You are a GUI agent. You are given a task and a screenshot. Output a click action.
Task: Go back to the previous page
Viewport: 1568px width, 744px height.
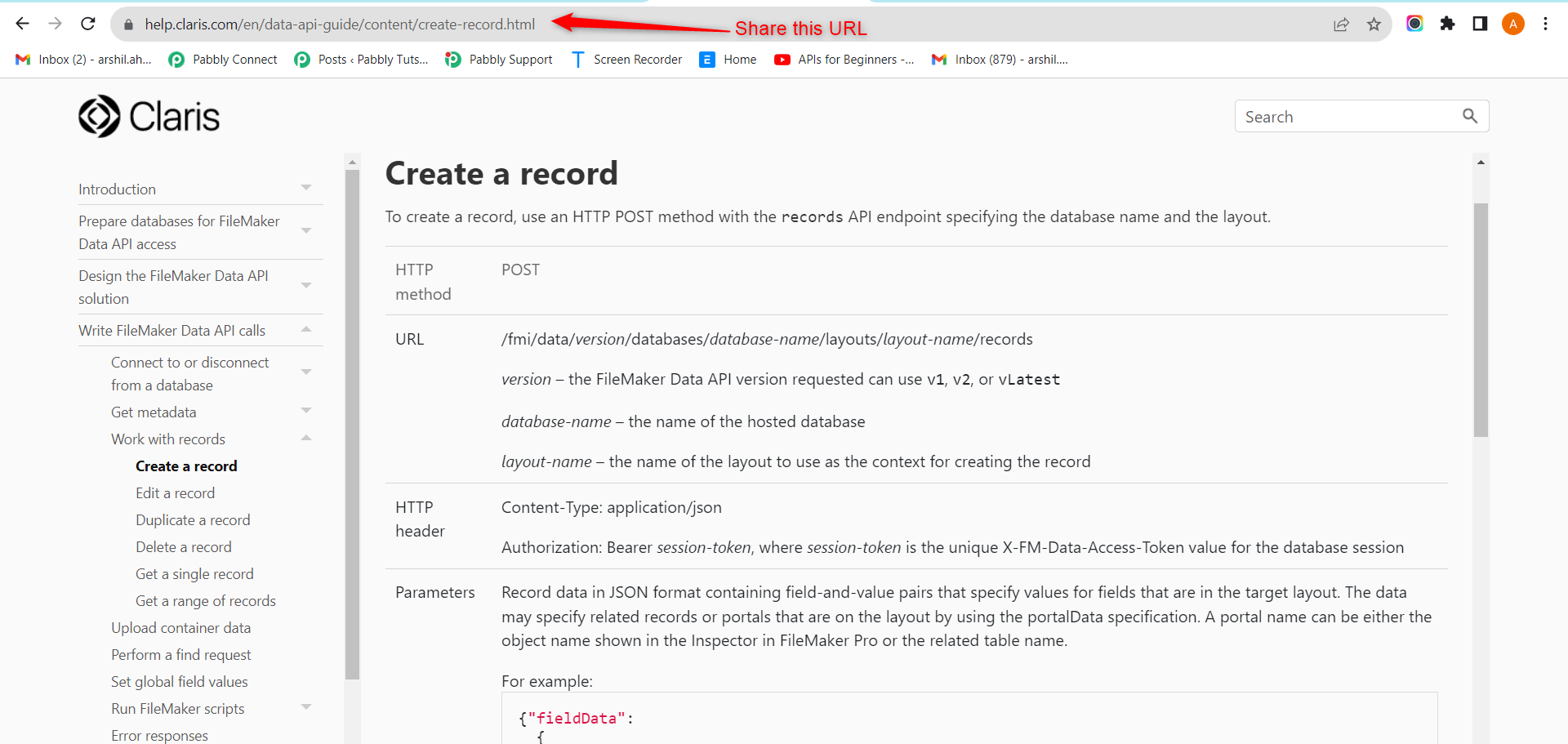point(23,24)
